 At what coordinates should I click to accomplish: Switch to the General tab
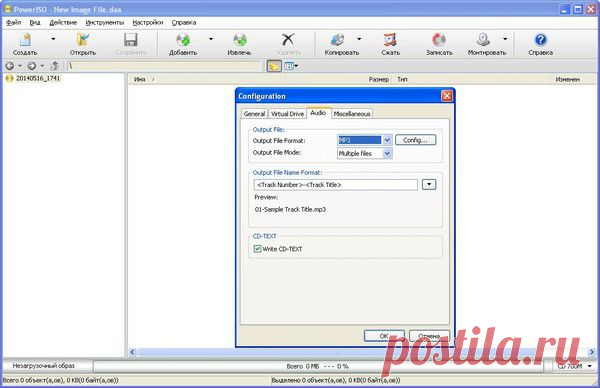[254, 114]
